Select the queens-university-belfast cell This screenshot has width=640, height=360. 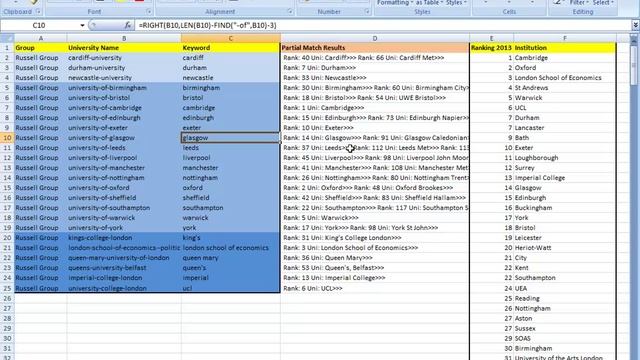(124, 268)
